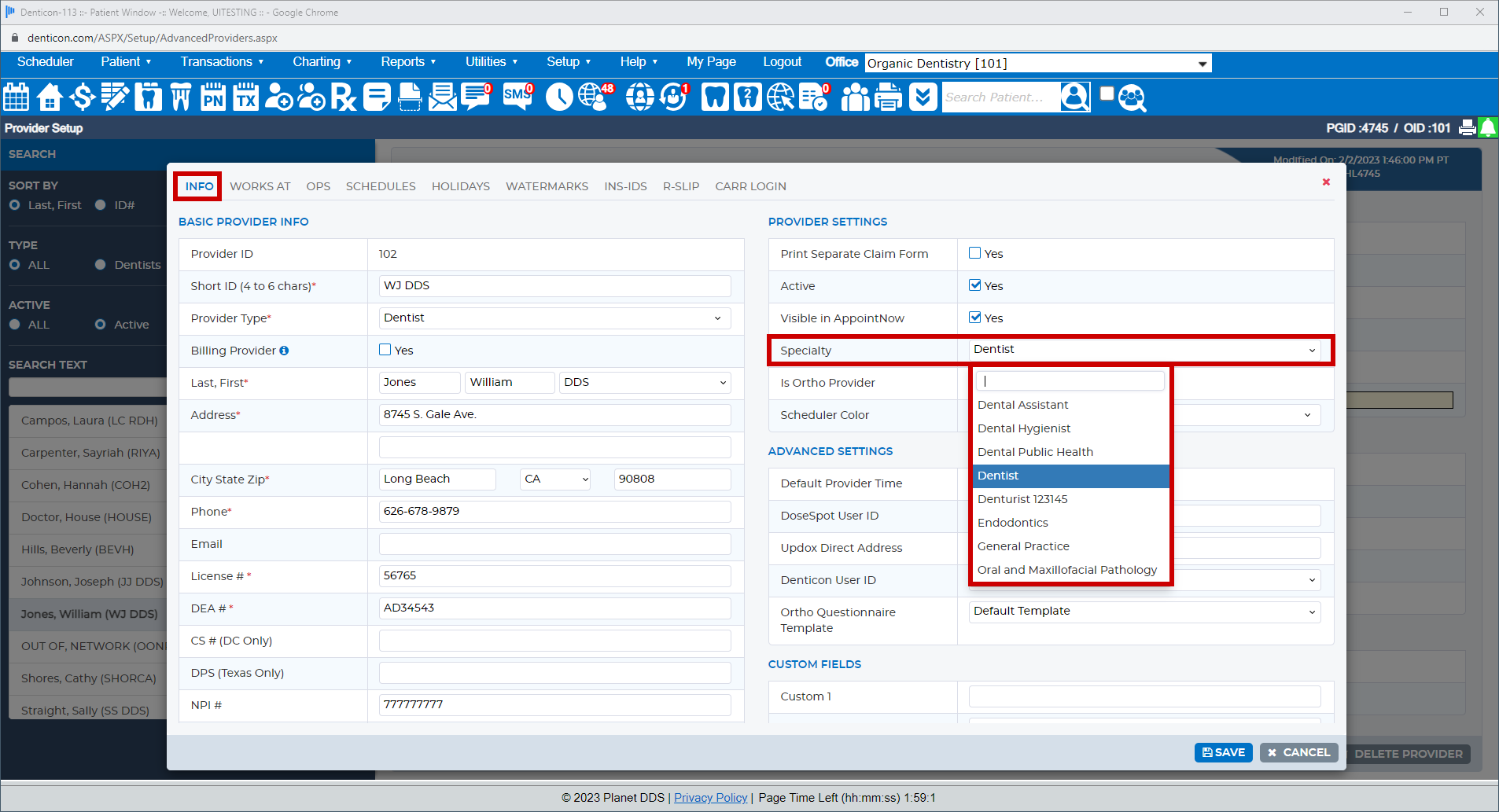1499x812 pixels.
Task: Click the TX calendar toolbar icon
Action: 246,97
